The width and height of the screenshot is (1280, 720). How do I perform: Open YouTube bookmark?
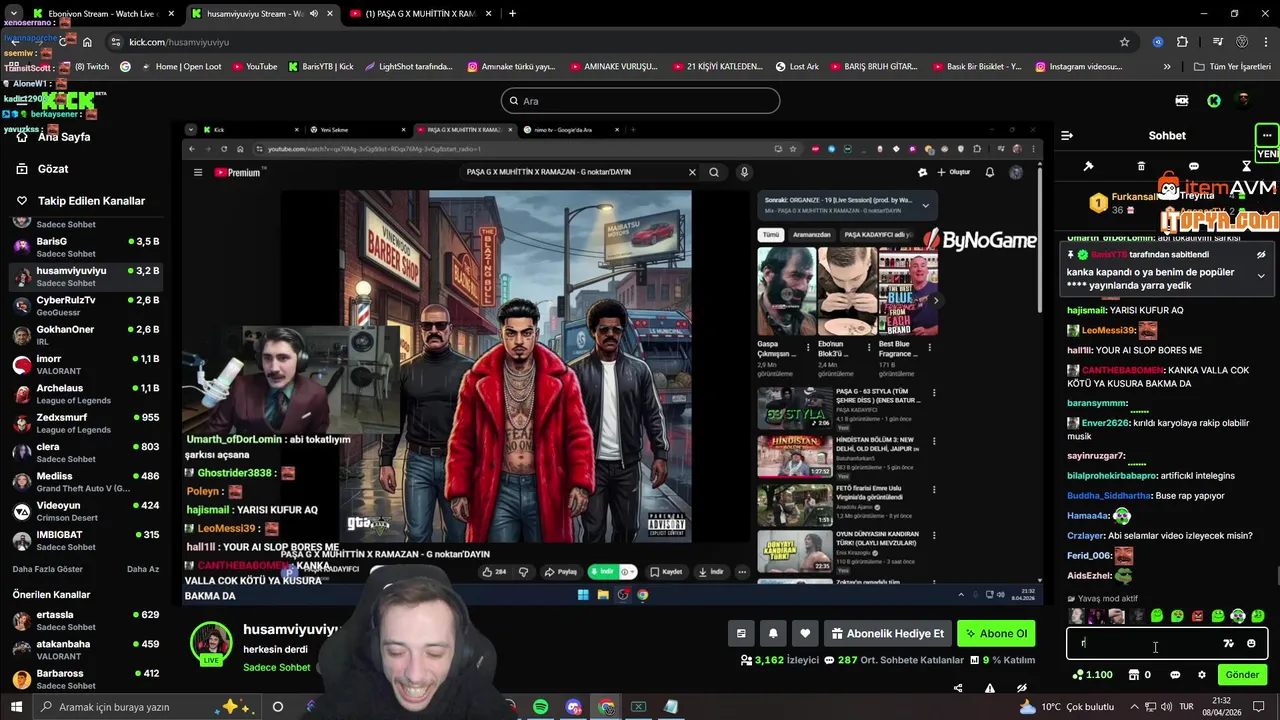(x=255, y=67)
